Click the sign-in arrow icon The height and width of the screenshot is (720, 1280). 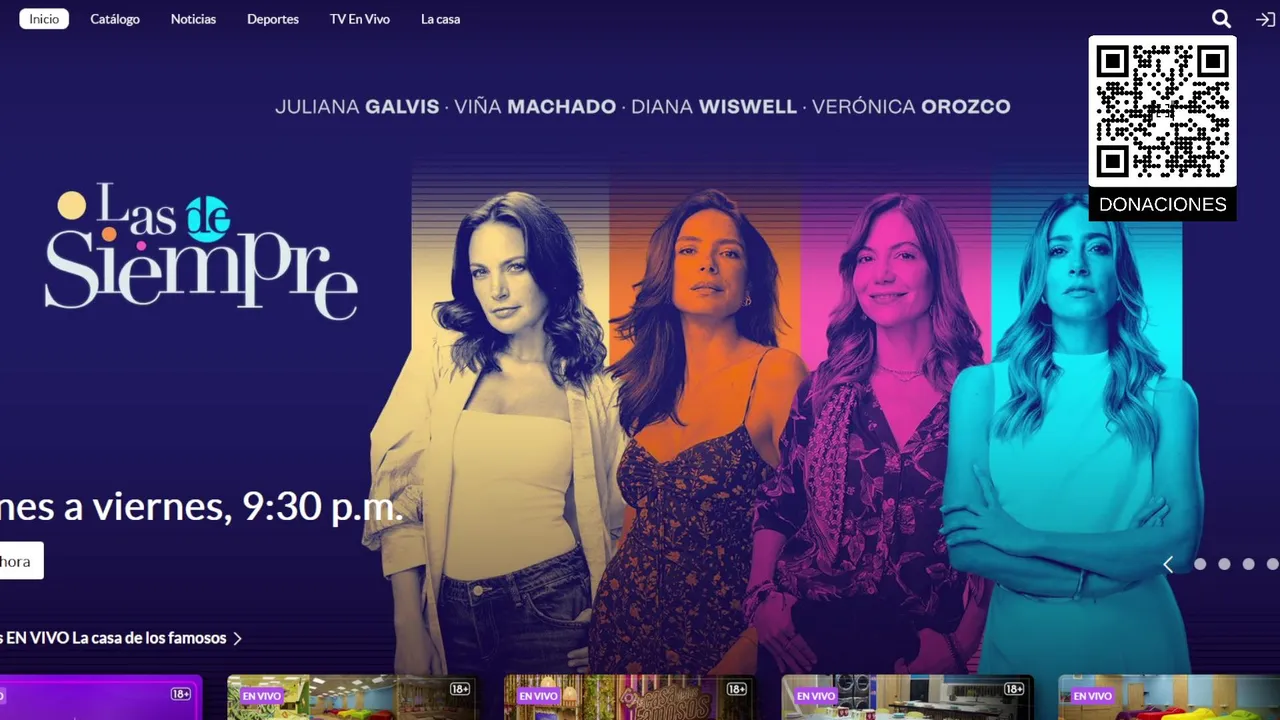coord(1265,19)
